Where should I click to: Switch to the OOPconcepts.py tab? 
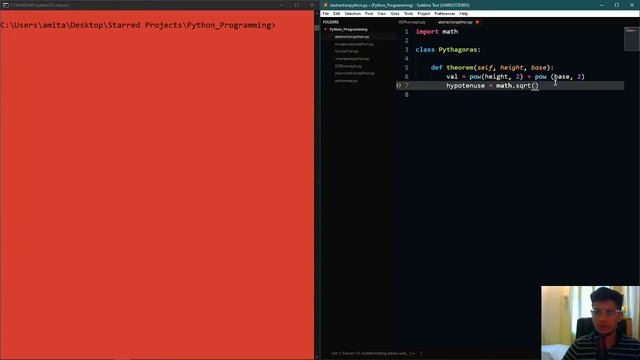(412, 22)
